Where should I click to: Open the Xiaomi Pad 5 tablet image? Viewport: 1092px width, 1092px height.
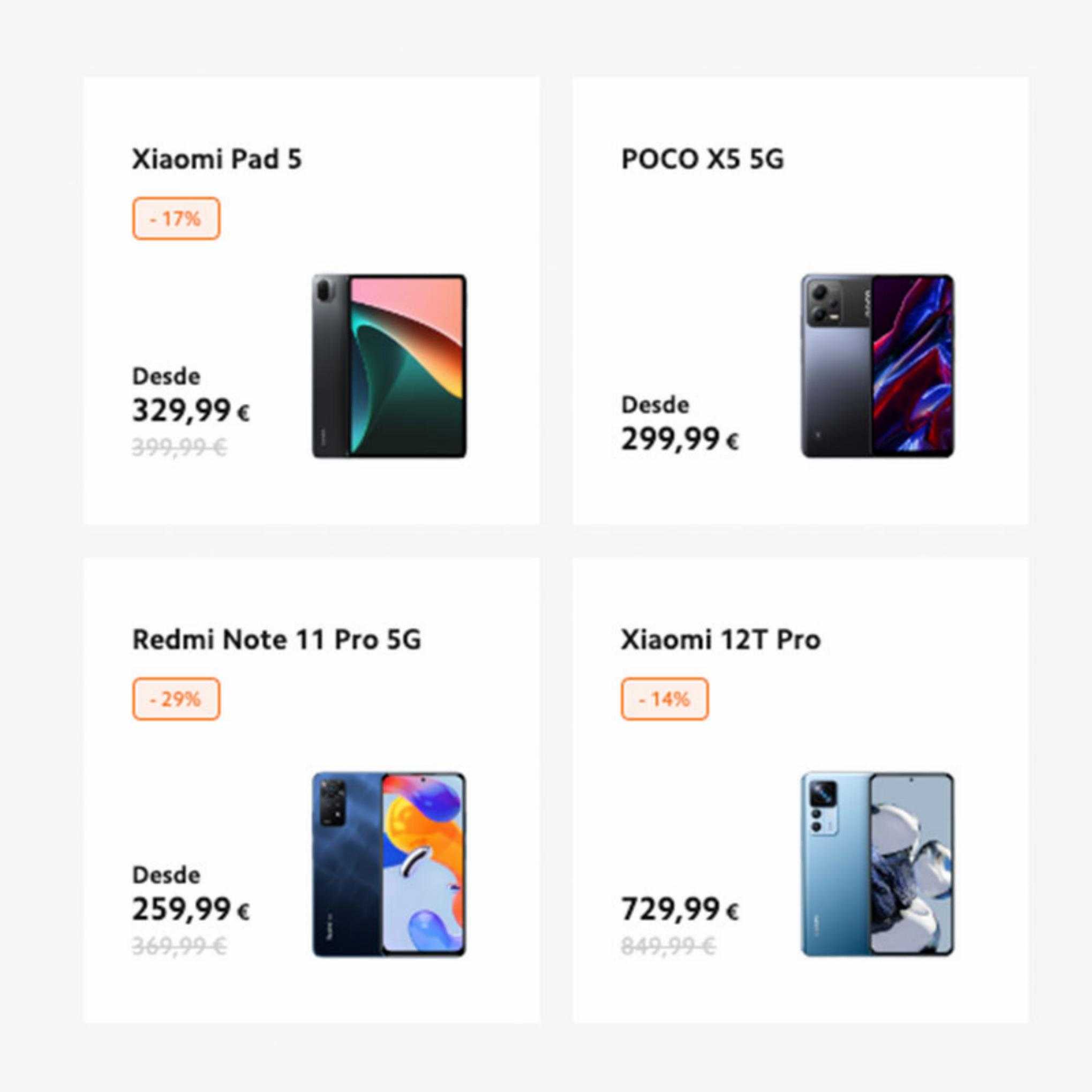tap(389, 366)
